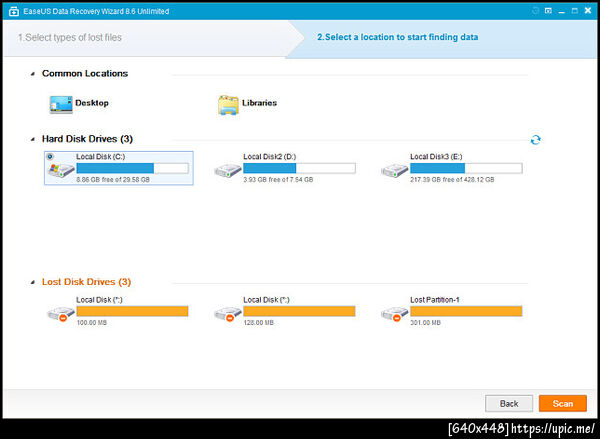Click the EaseUS app icon in title bar
The width and height of the screenshot is (600, 439).
coord(13,11)
